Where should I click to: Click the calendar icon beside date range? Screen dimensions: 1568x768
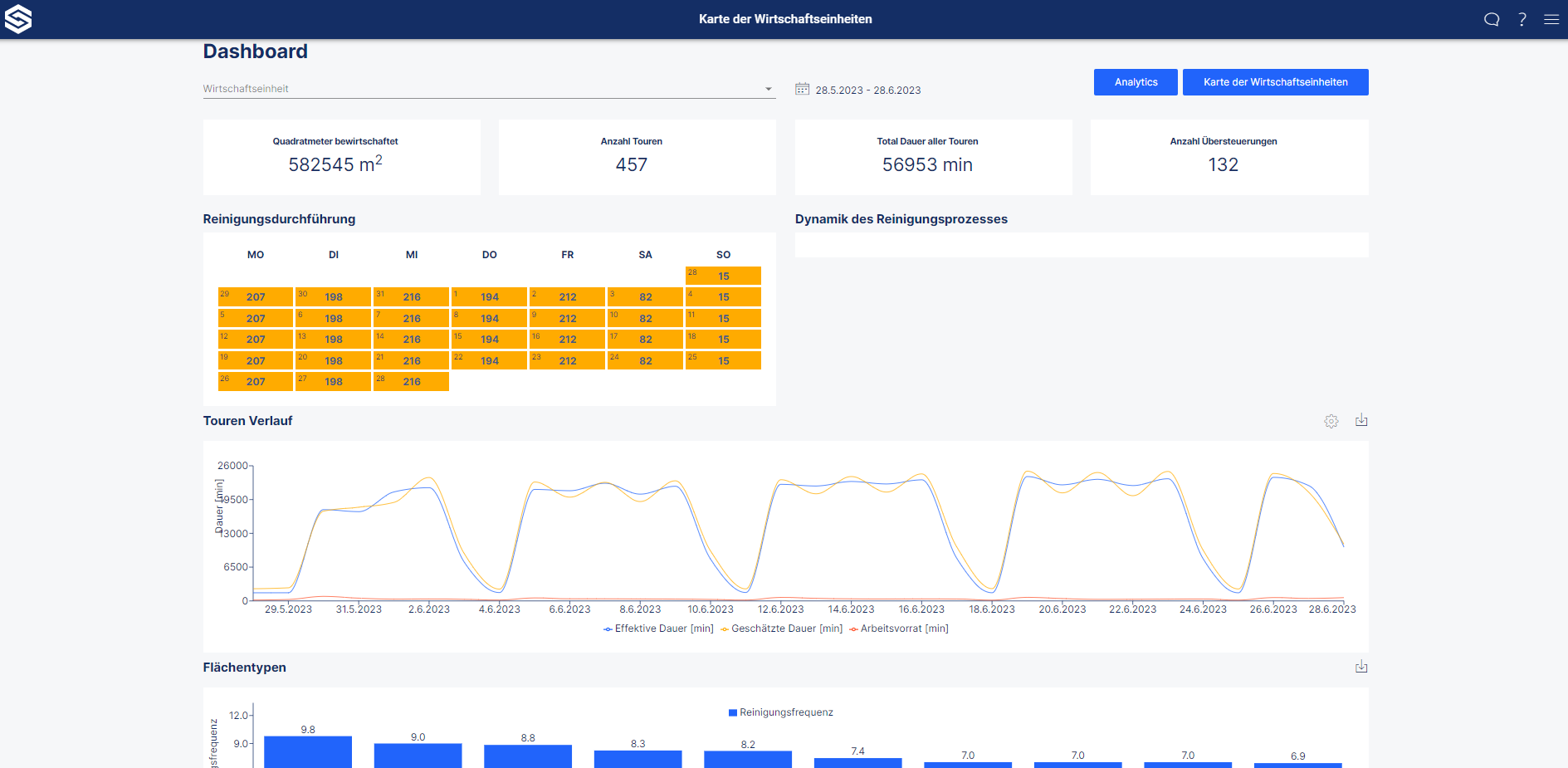click(x=802, y=89)
